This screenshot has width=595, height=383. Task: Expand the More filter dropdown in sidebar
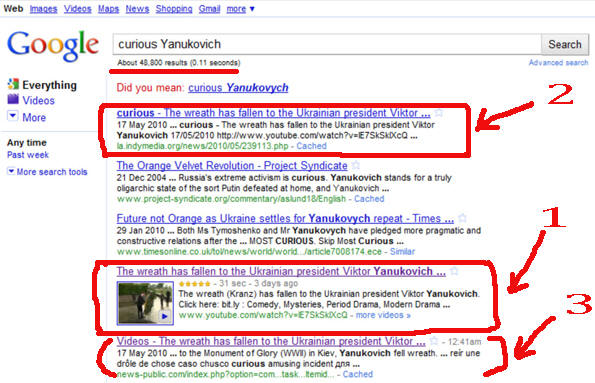click(x=13, y=115)
